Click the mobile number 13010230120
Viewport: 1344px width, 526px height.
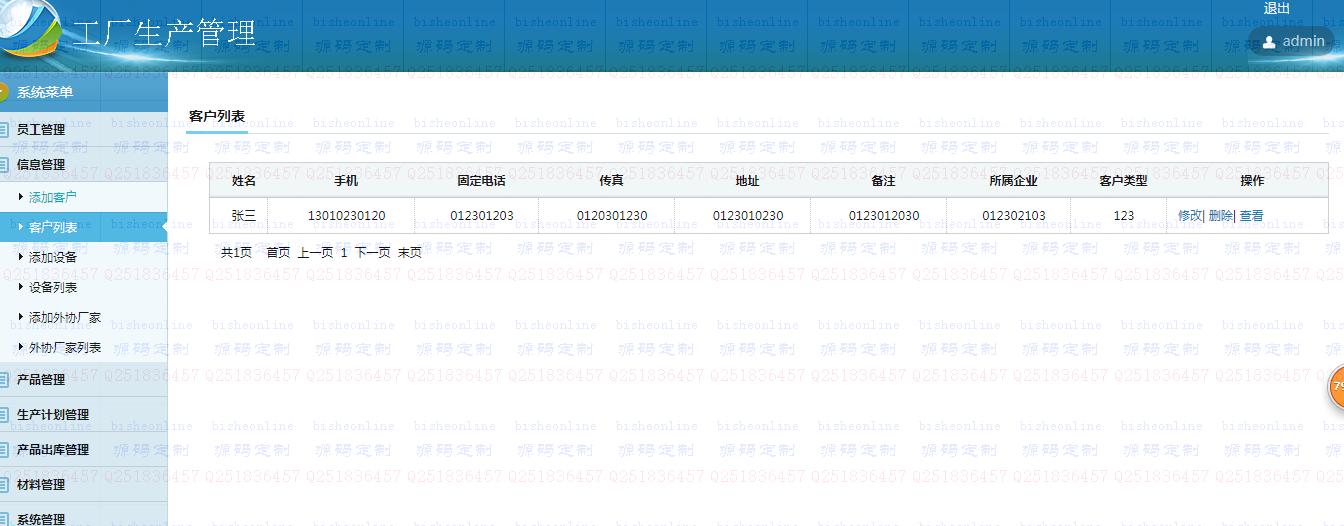coord(346,215)
